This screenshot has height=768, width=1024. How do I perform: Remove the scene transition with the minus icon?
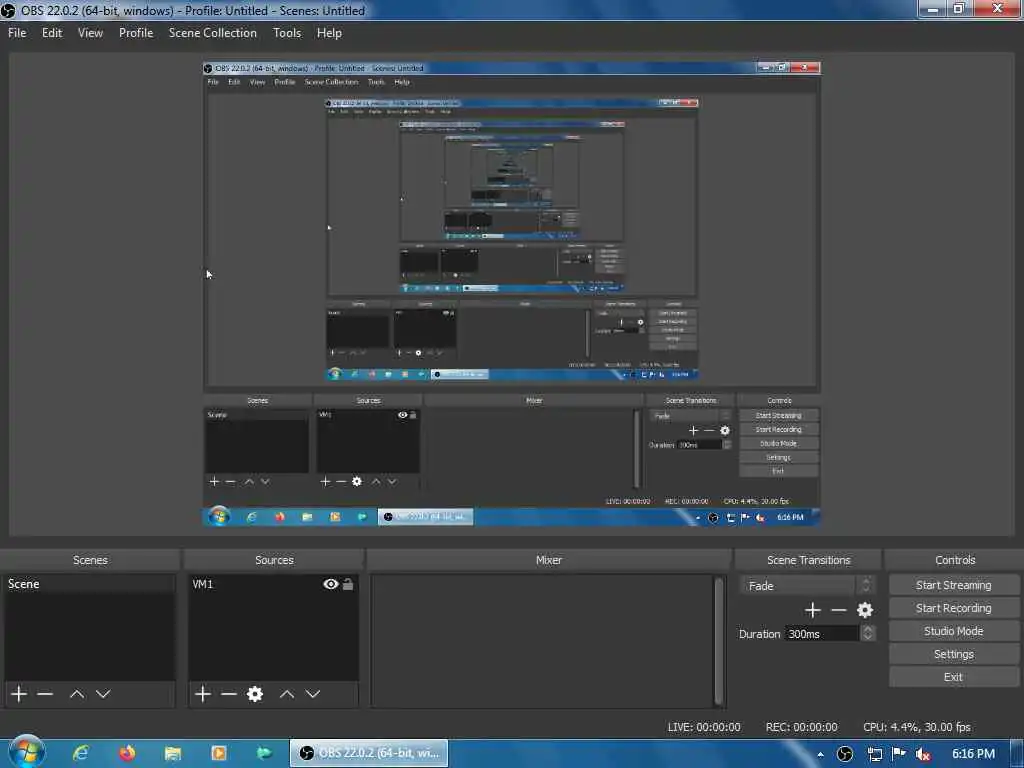click(839, 610)
